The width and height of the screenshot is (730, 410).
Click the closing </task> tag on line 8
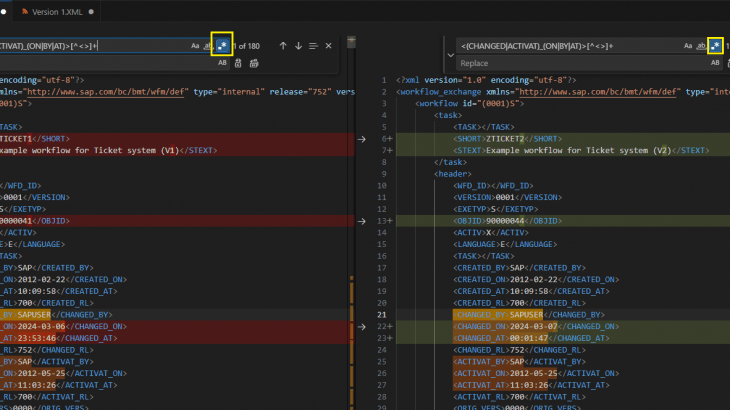[x=450, y=162]
